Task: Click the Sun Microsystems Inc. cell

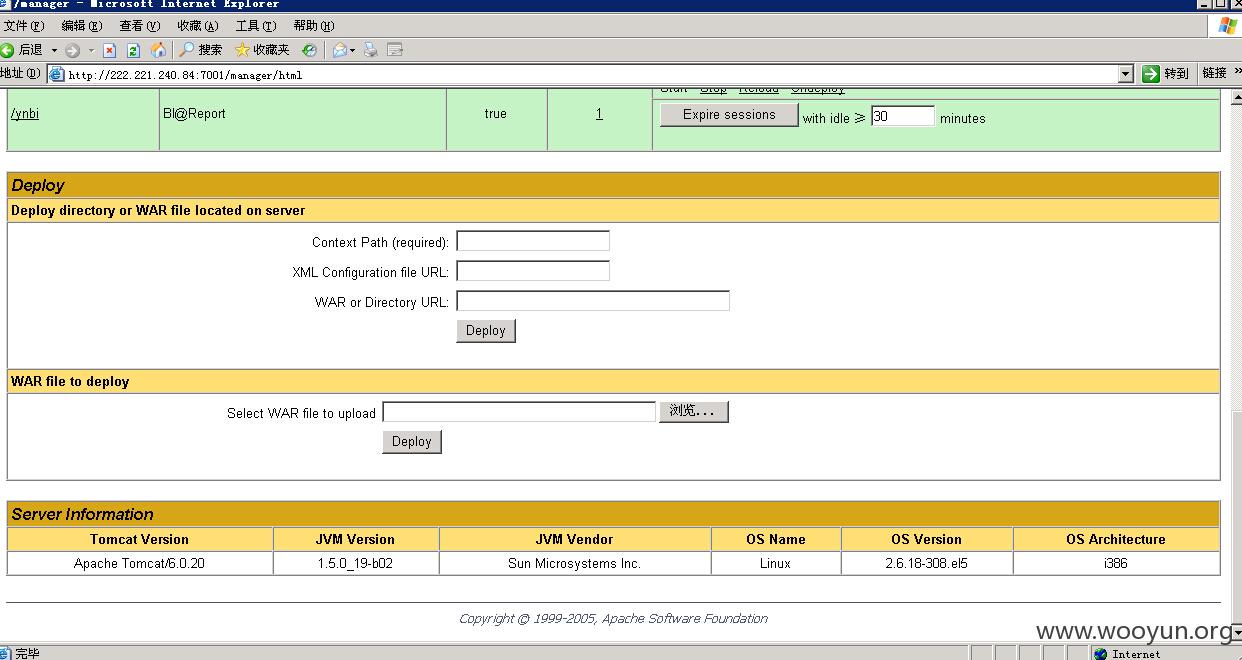Action: [575, 563]
